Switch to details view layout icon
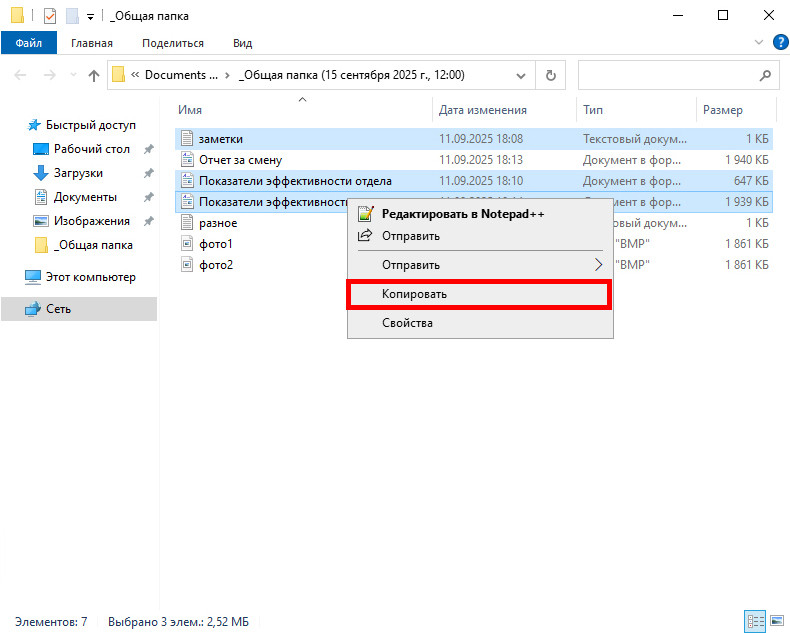 (x=755, y=621)
